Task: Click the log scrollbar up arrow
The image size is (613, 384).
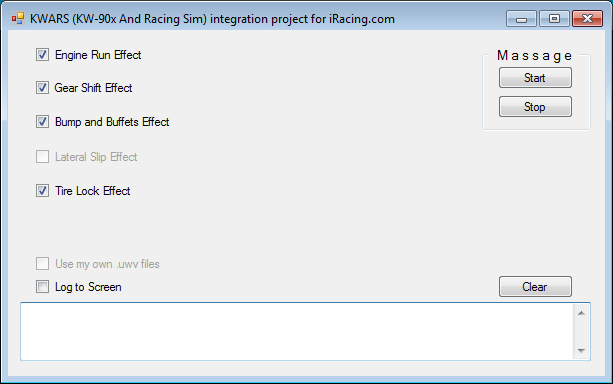Action: tap(581, 313)
